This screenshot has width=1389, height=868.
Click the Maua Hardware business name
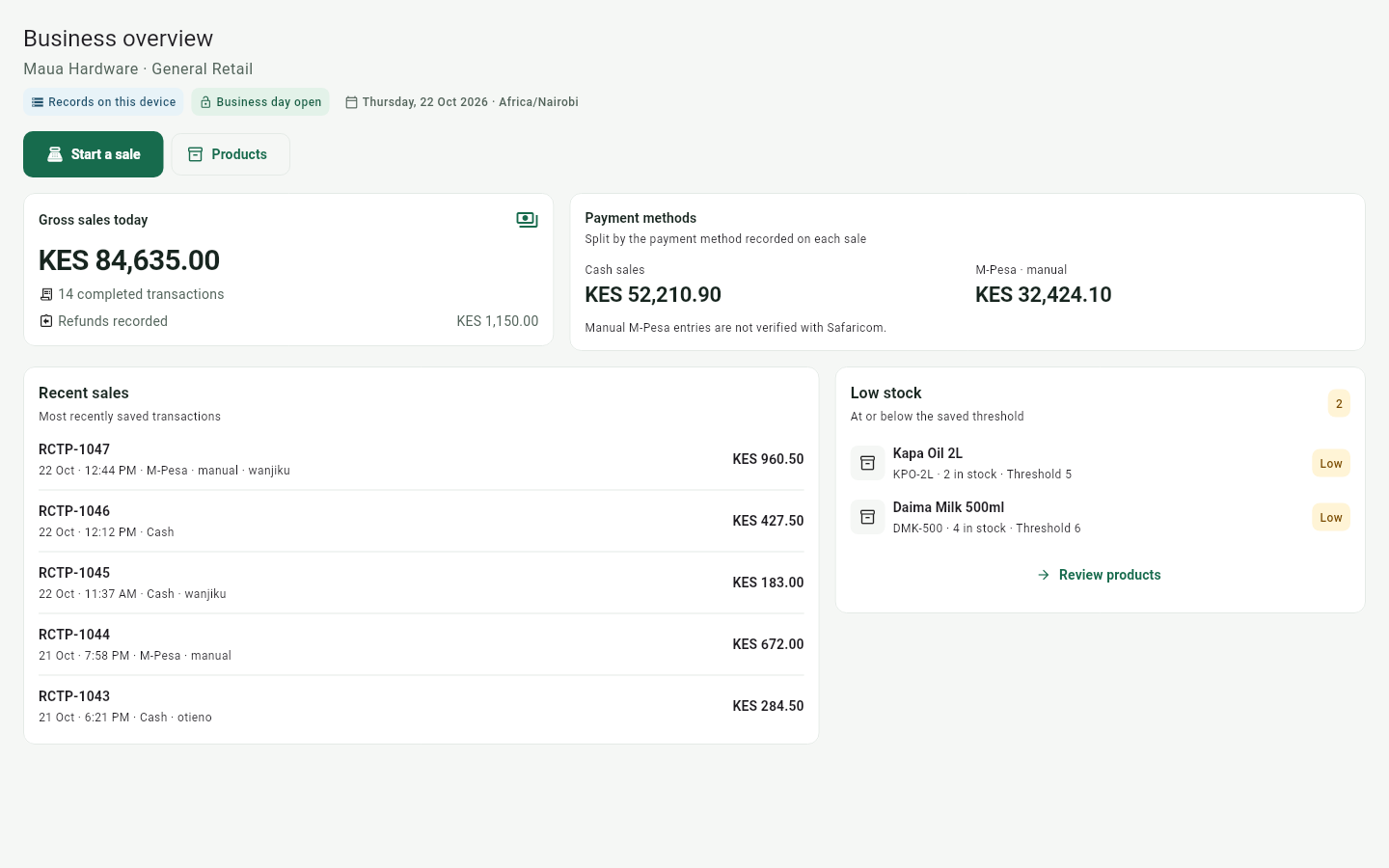tap(81, 69)
